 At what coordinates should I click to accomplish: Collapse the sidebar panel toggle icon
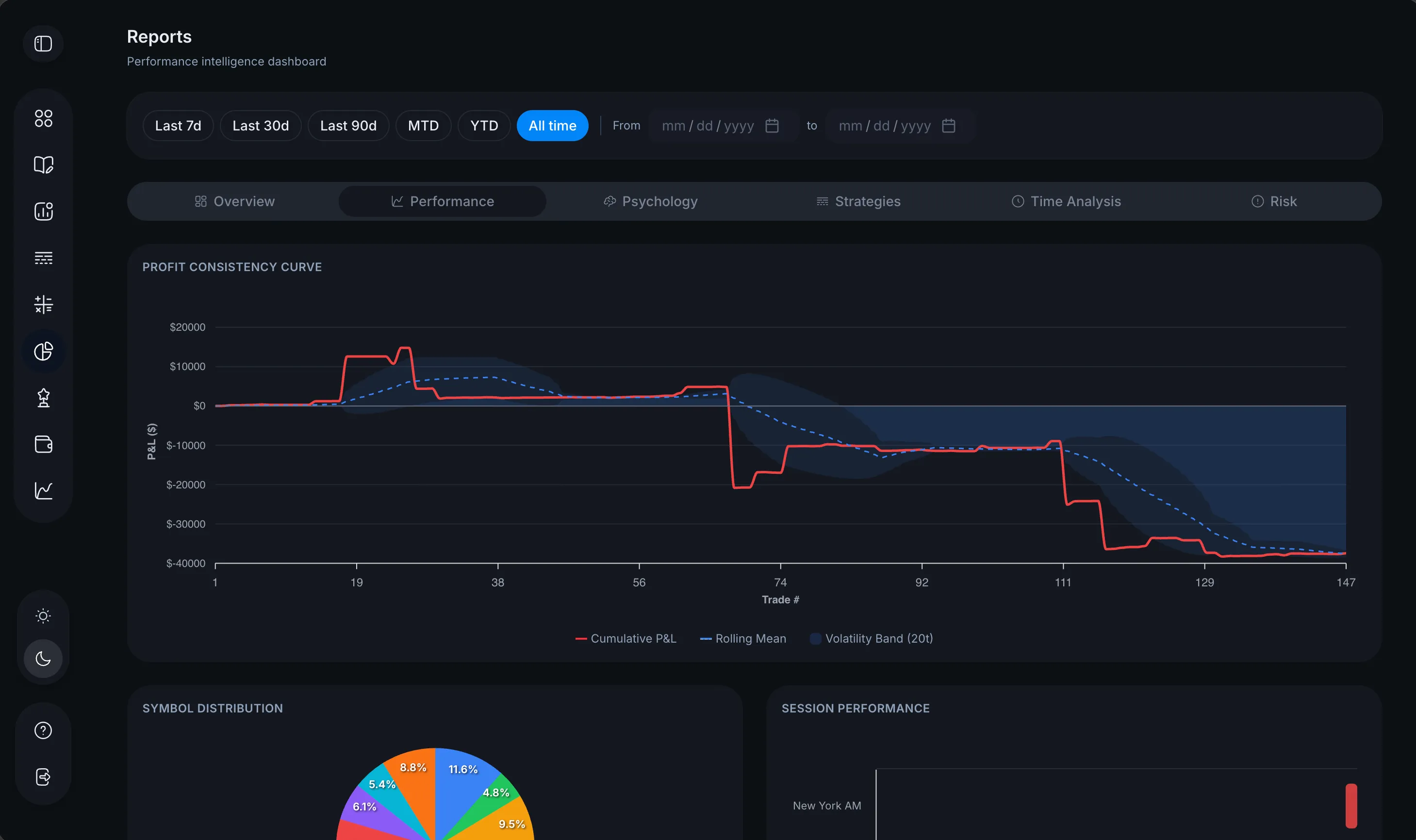[43, 44]
